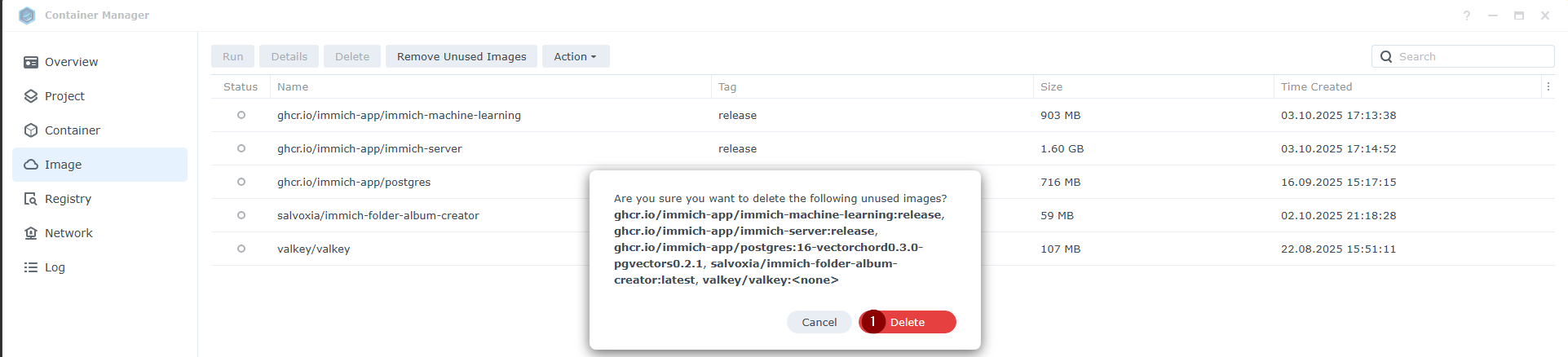This screenshot has height=357, width=1568.
Task: Open the Log list icon
Action: pos(31,267)
